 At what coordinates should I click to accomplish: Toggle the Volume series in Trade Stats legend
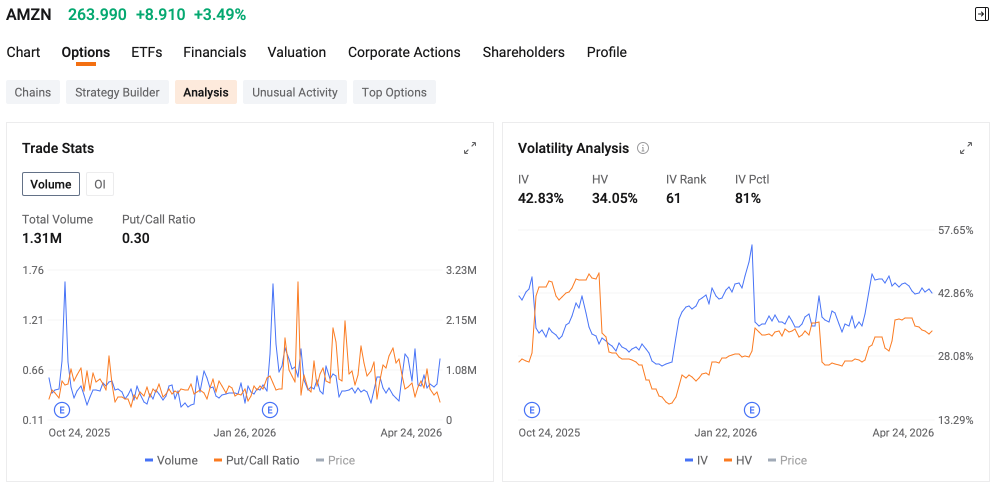171,460
